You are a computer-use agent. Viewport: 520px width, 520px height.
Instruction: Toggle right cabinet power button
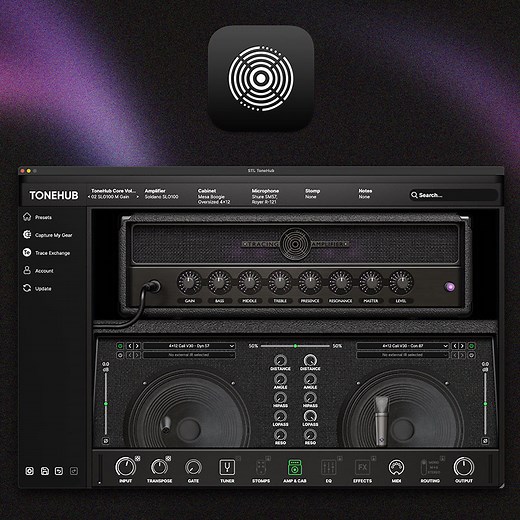tap(471, 346)
